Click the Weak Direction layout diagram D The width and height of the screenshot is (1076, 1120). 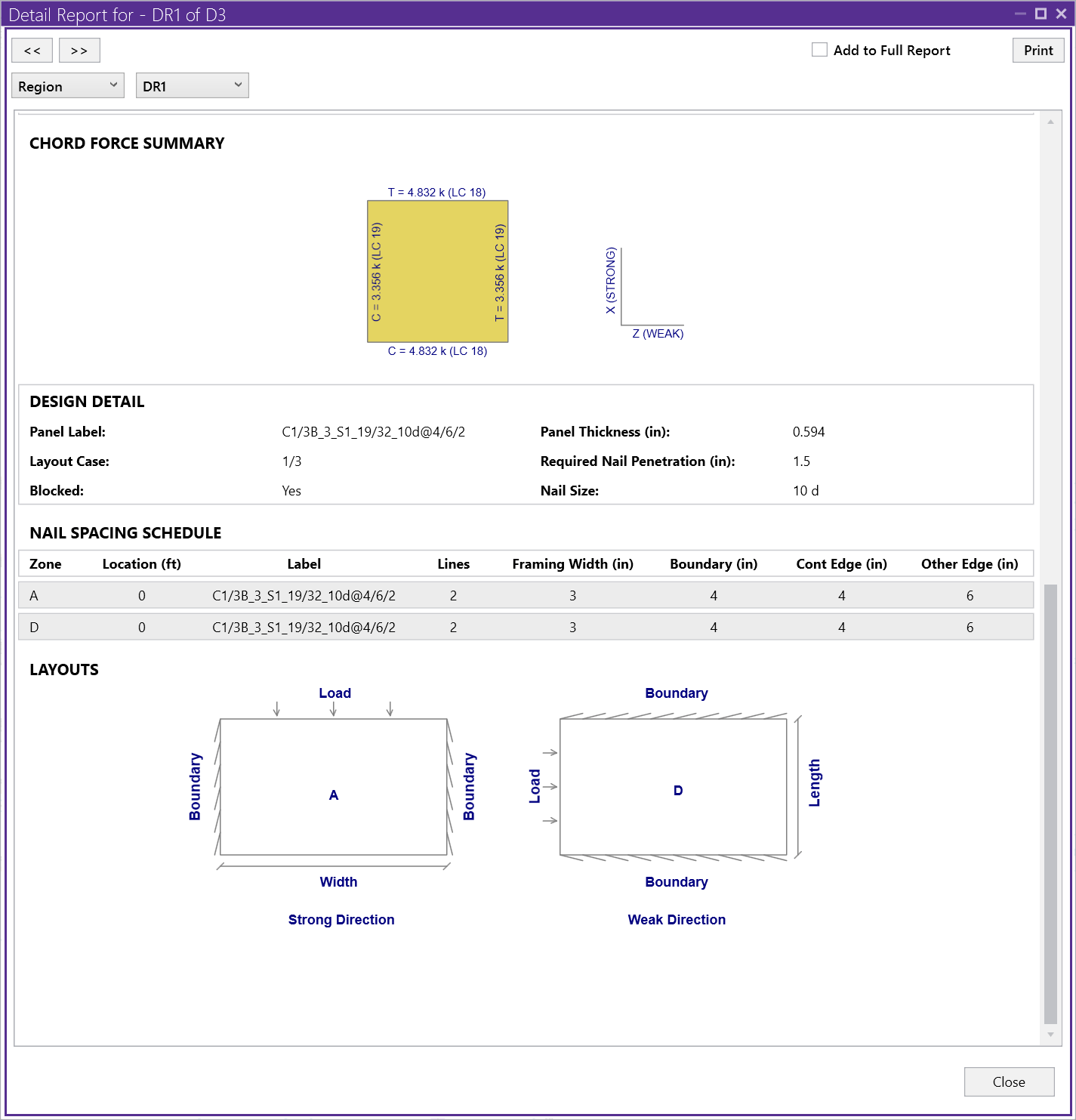673,787
